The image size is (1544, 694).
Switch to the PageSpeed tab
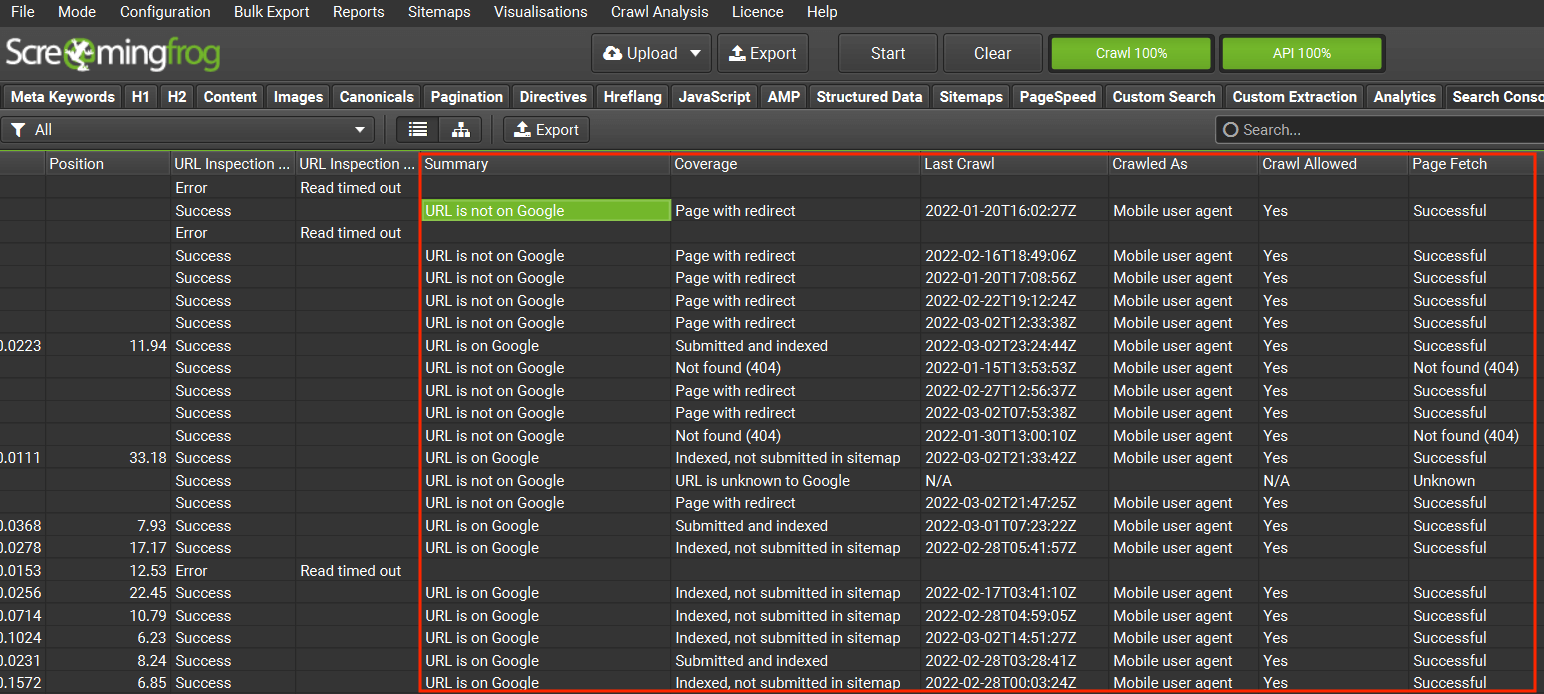[x=1058, y=97]
